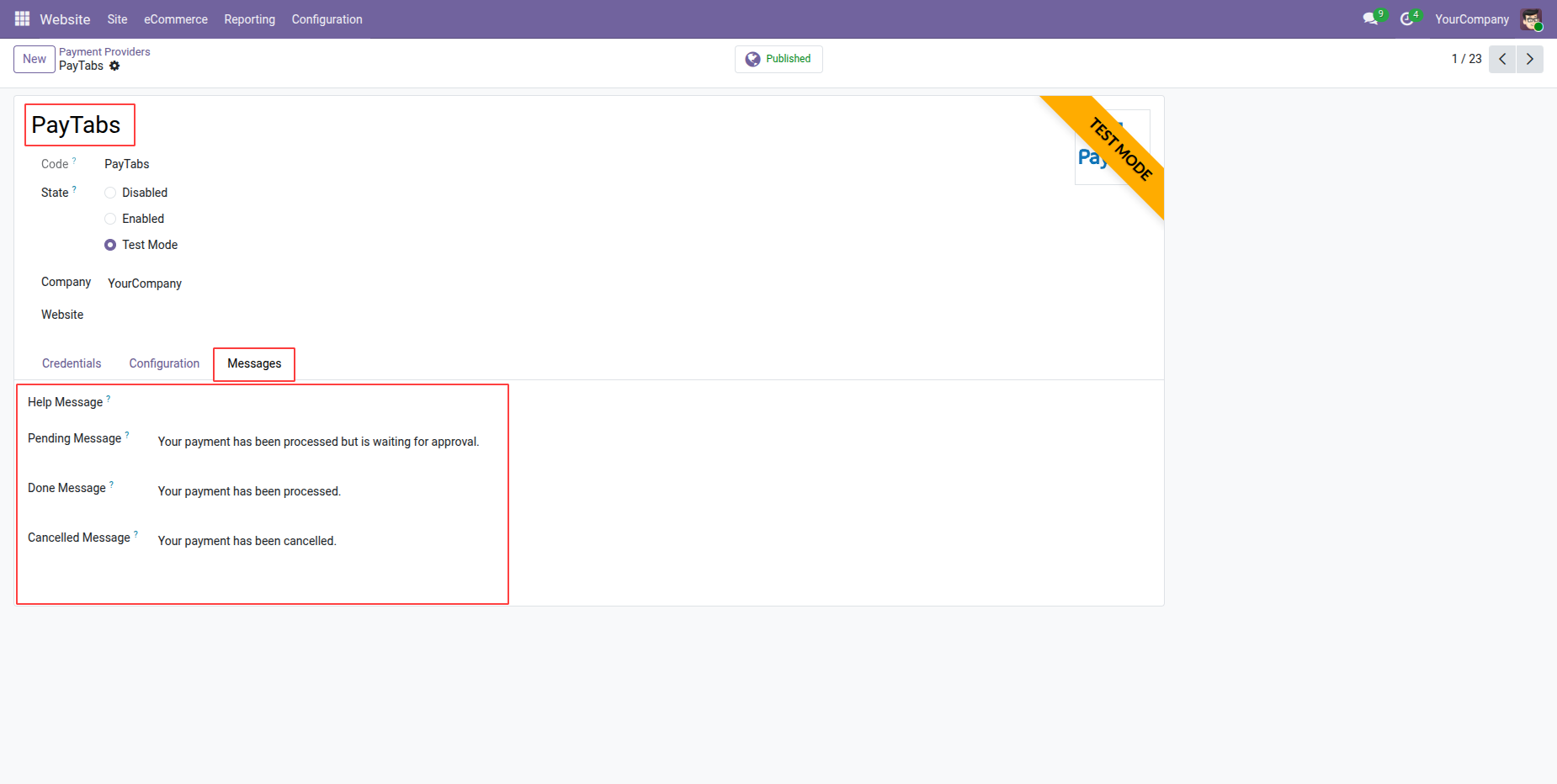Edit the 'Your payment has been cancelled.' text
Image resolution: width=1557 pixels, height=784 pixels.
click(x=247, y=541)
